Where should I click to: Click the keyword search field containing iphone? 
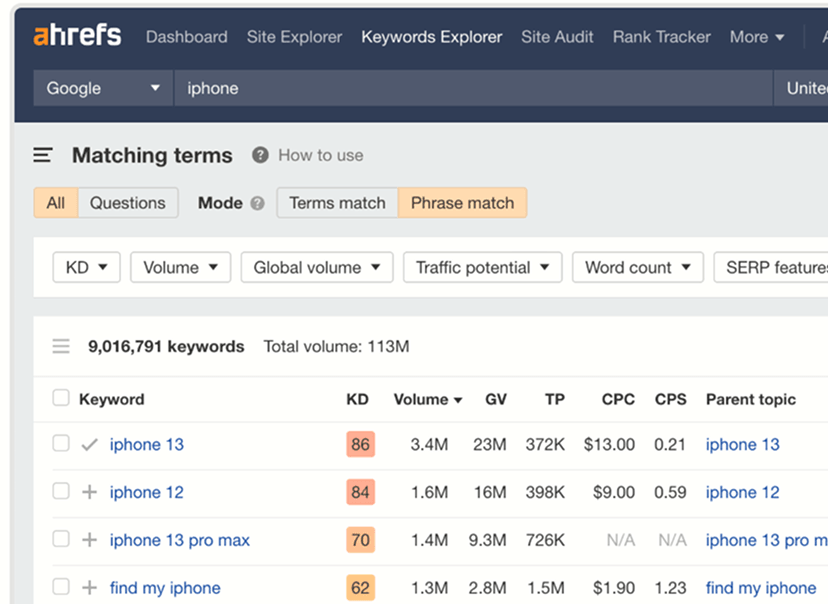pyautogui.click(x=473, y=88)
